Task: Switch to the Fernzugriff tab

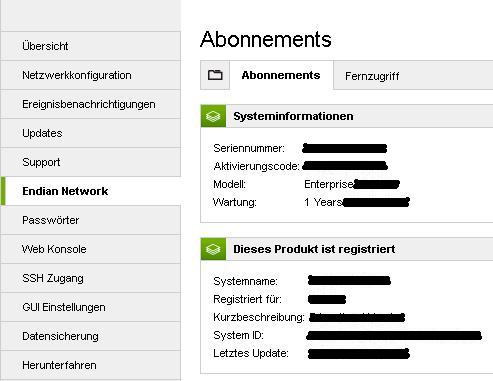Action: click(372, 76)
